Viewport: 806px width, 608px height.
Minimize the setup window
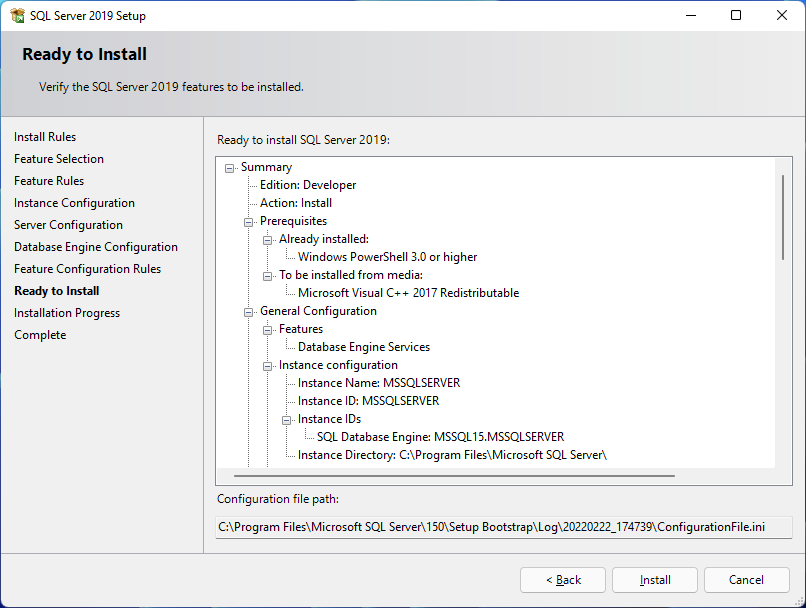(691, 15)
